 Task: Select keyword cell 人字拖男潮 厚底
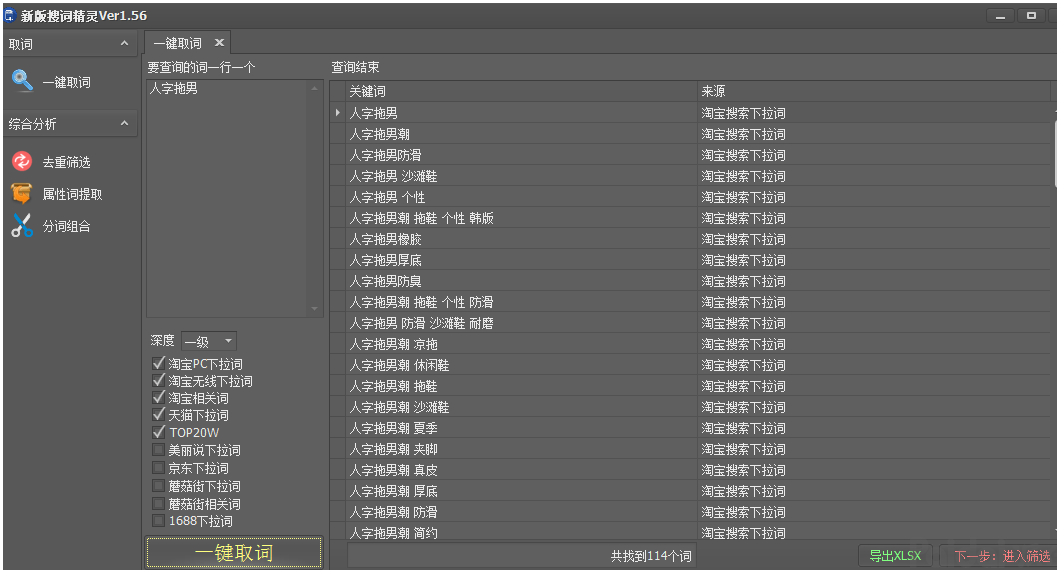point(522,491)
